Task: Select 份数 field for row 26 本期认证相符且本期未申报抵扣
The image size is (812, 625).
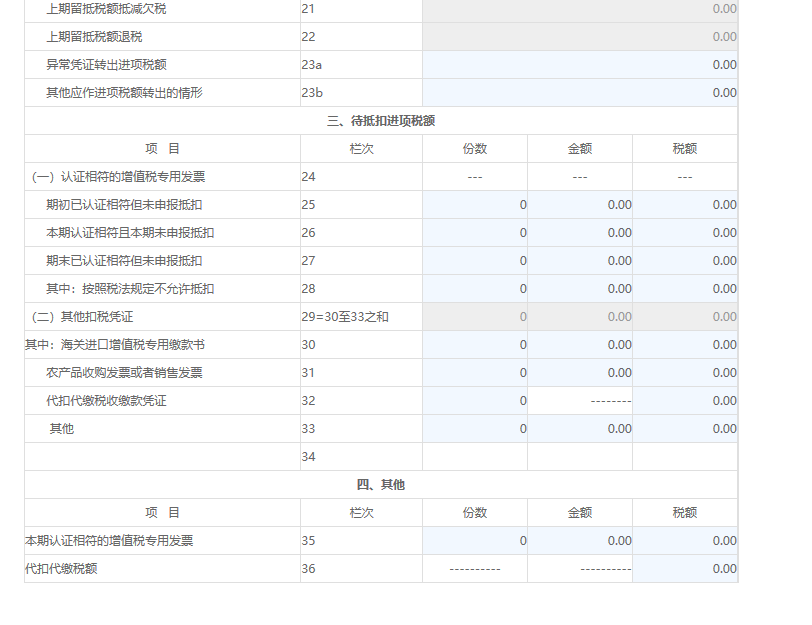Action: pos(475,233)
